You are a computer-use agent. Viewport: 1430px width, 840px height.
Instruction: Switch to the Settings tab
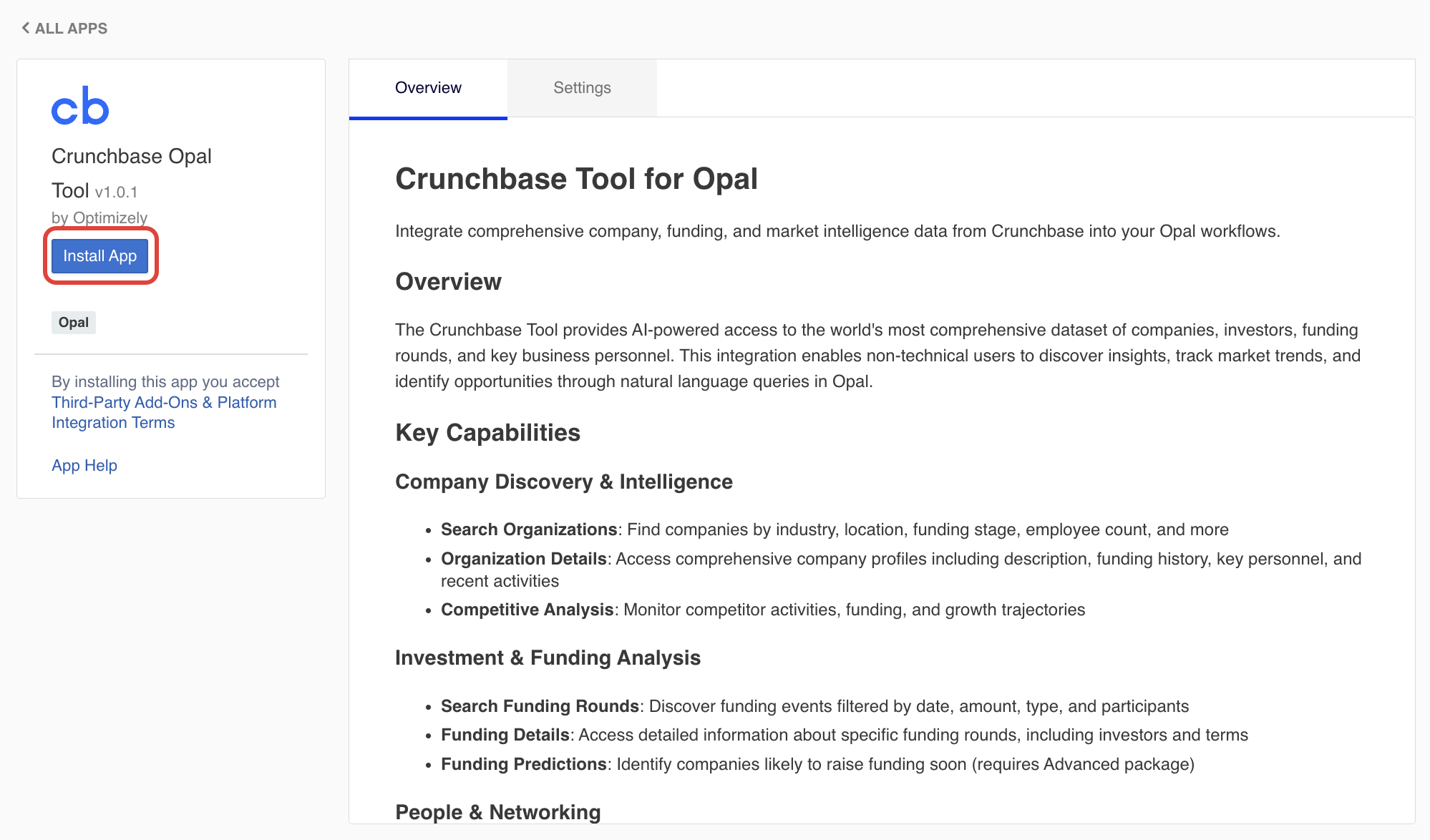tap(581, 87)
